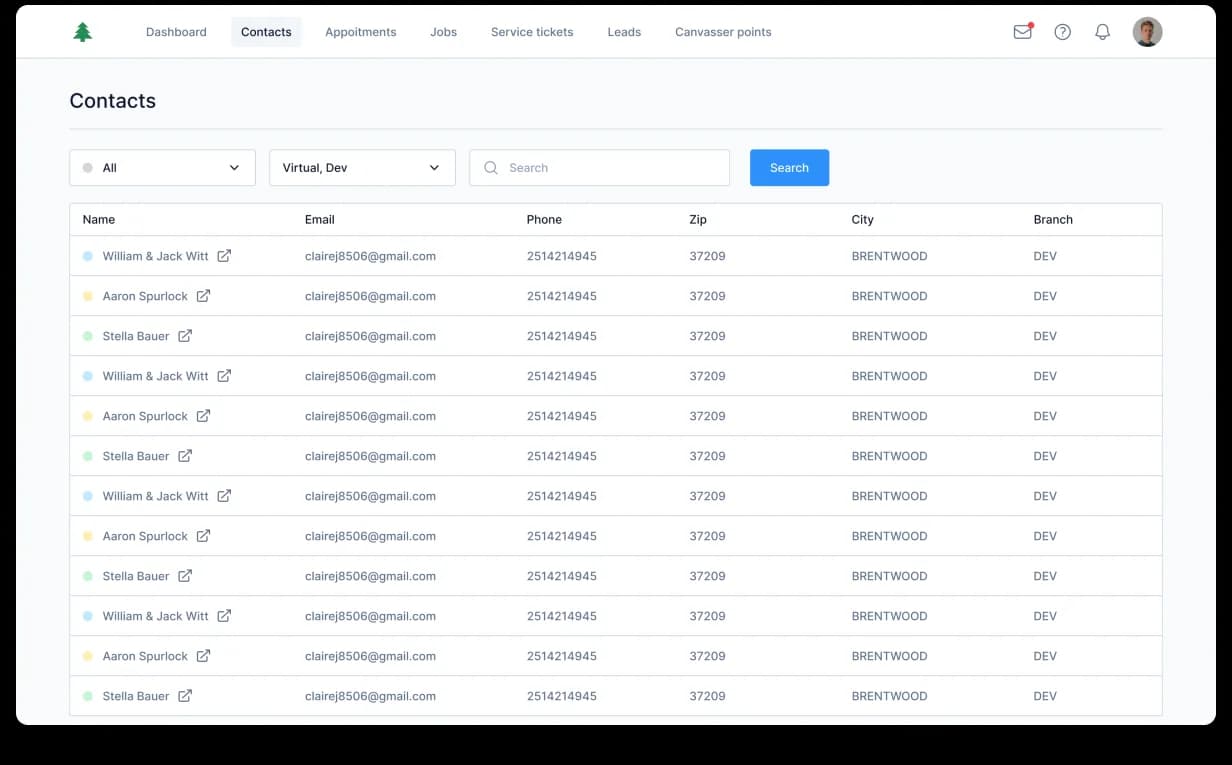
Task: Open the mail inbox icon
Action: tap(1022, 32)
